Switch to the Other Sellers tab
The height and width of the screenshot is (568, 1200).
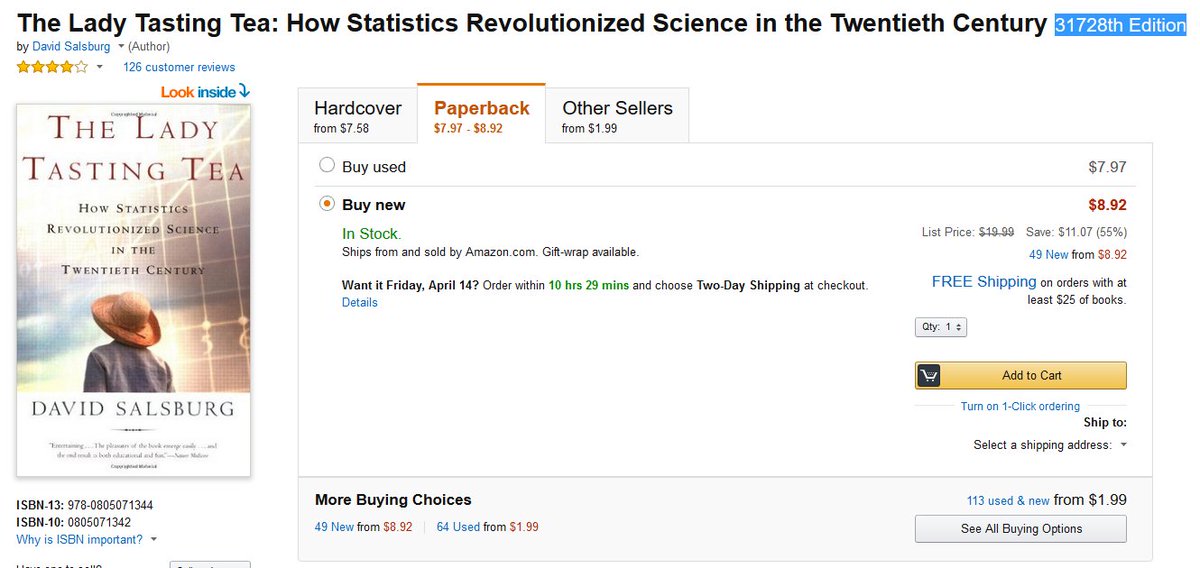tap(617, 115)
